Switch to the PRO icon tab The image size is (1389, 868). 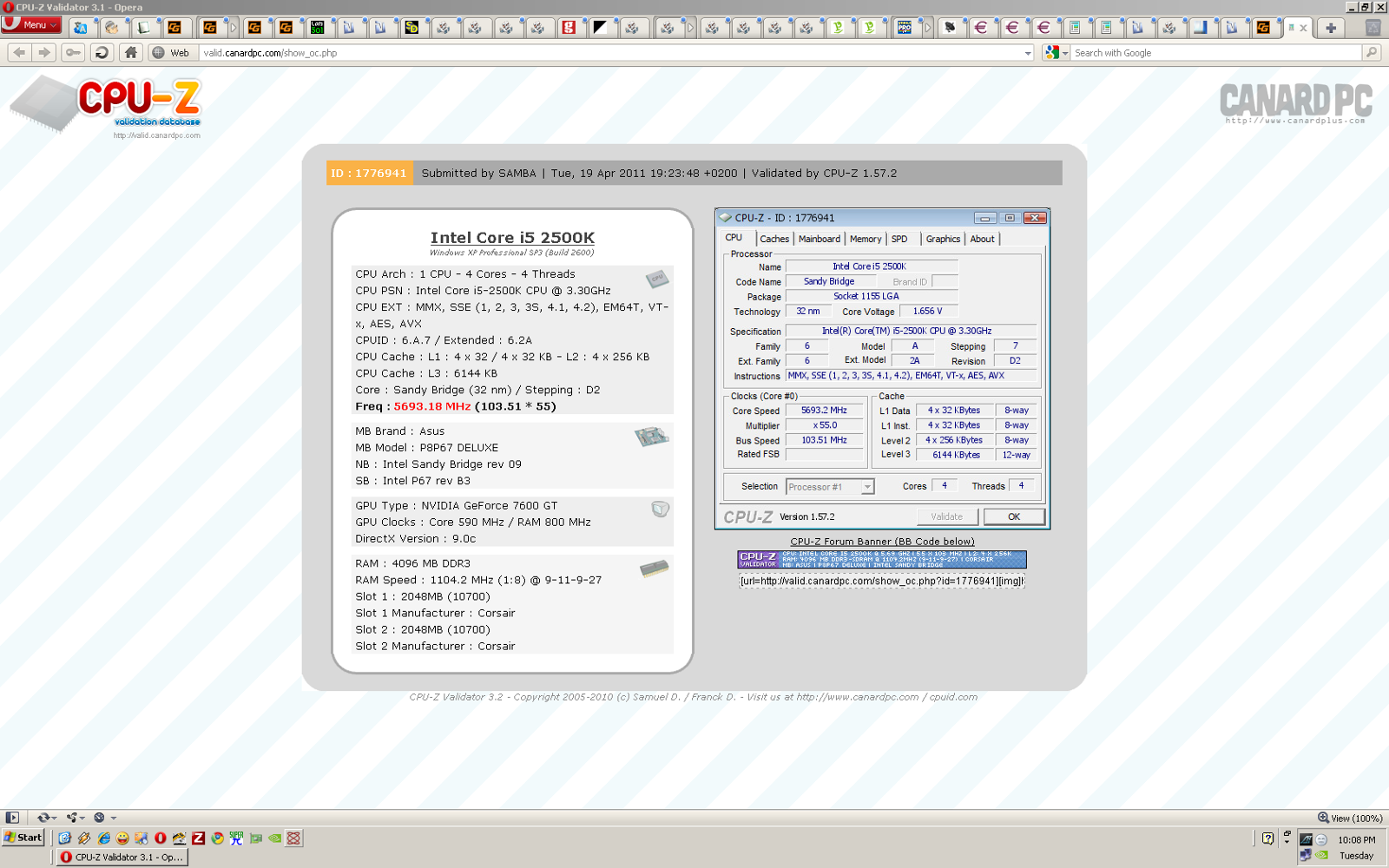pyautogui.click(x=905, y=28)
